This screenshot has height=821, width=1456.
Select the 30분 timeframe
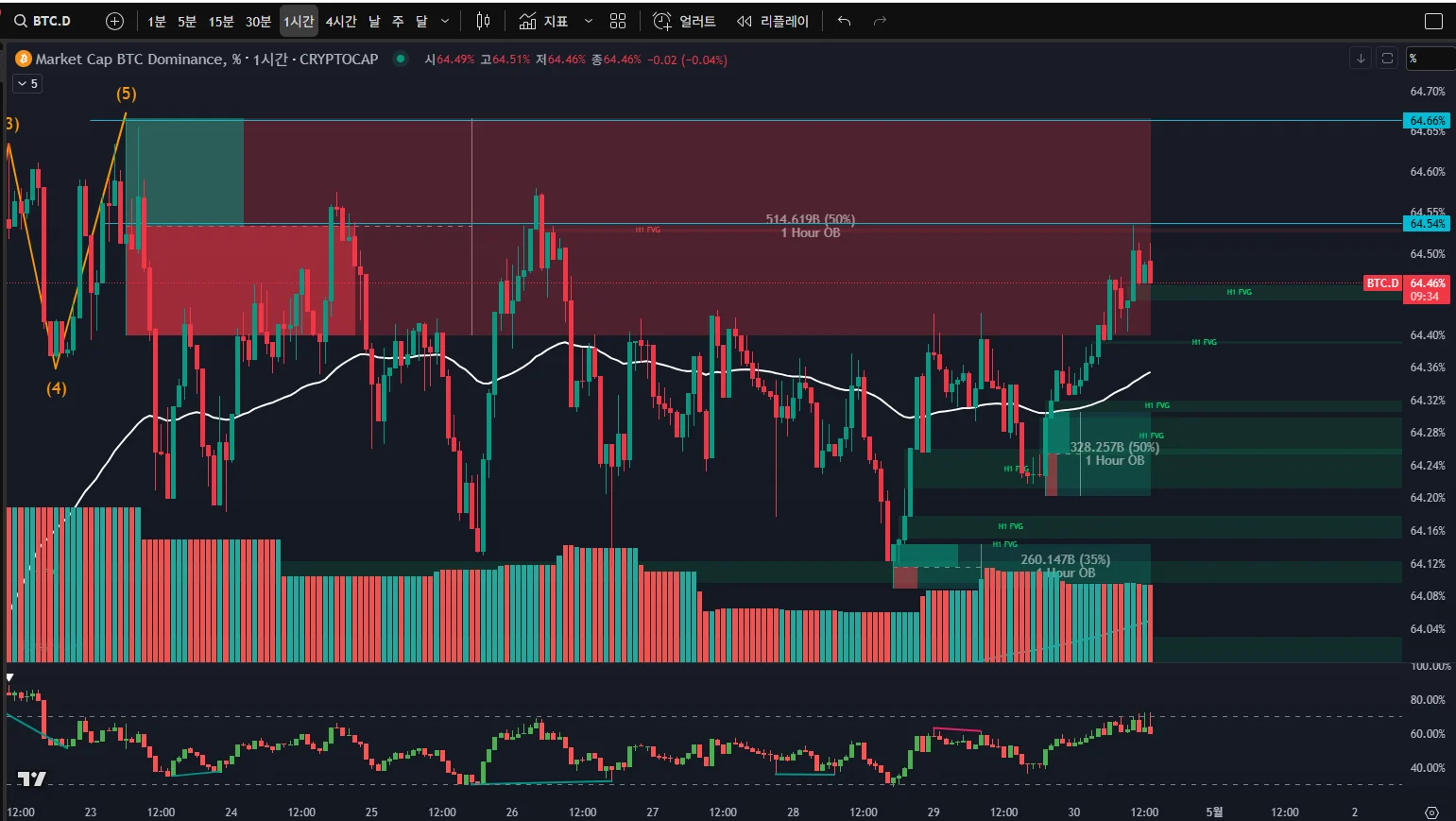point(258,21)
